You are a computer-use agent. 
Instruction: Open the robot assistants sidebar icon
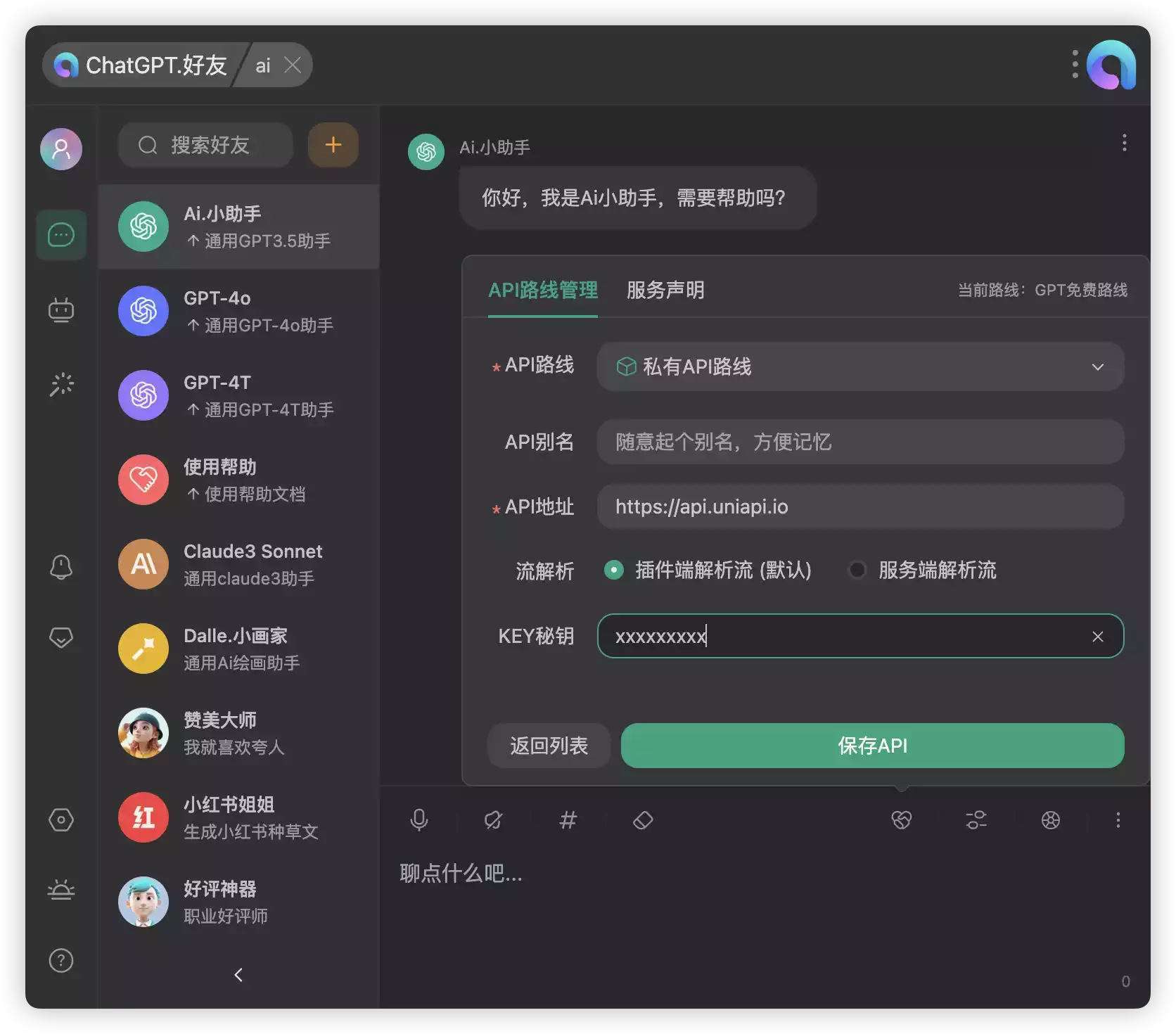[61, 309]
